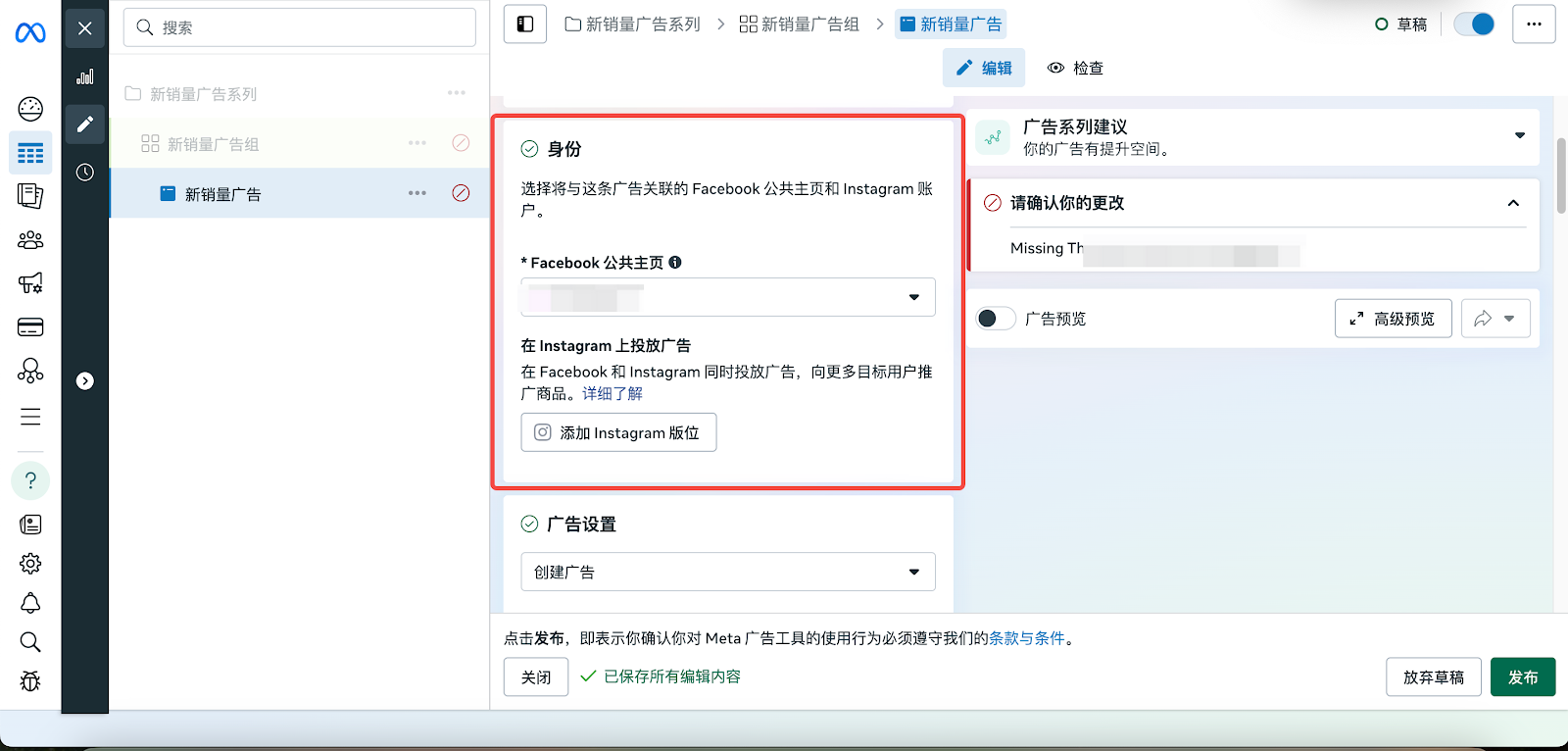
Task: Open the Facebook 公共主页 dropdown
Action: click(728, 297)
